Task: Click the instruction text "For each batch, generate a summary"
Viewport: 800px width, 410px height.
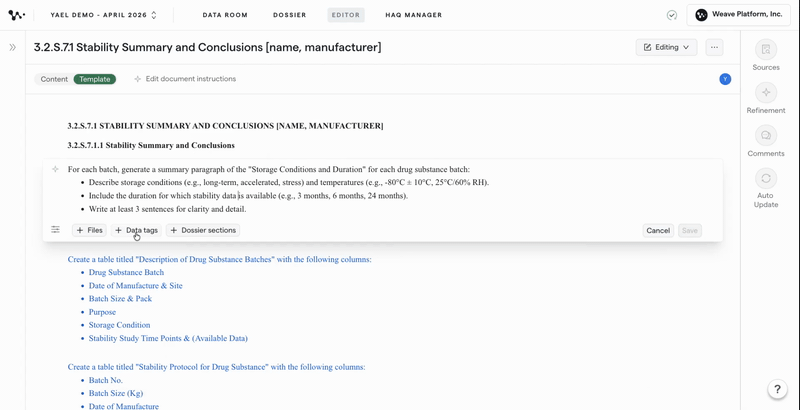Action: coord(269,169)
